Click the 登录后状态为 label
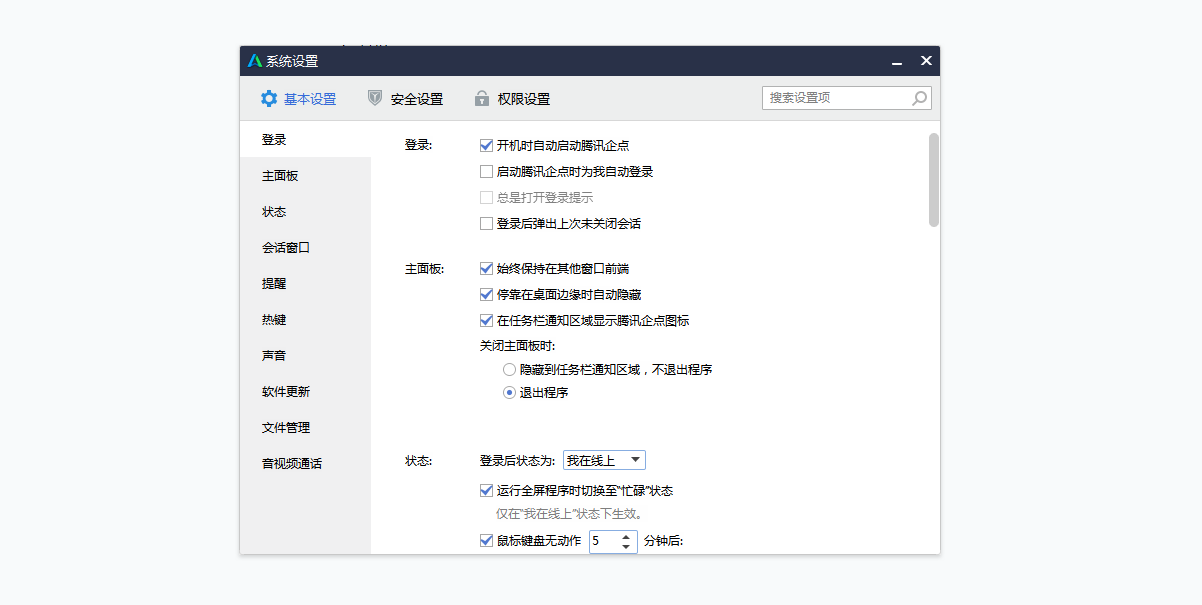1202x605 pixels. click(517, 461)
